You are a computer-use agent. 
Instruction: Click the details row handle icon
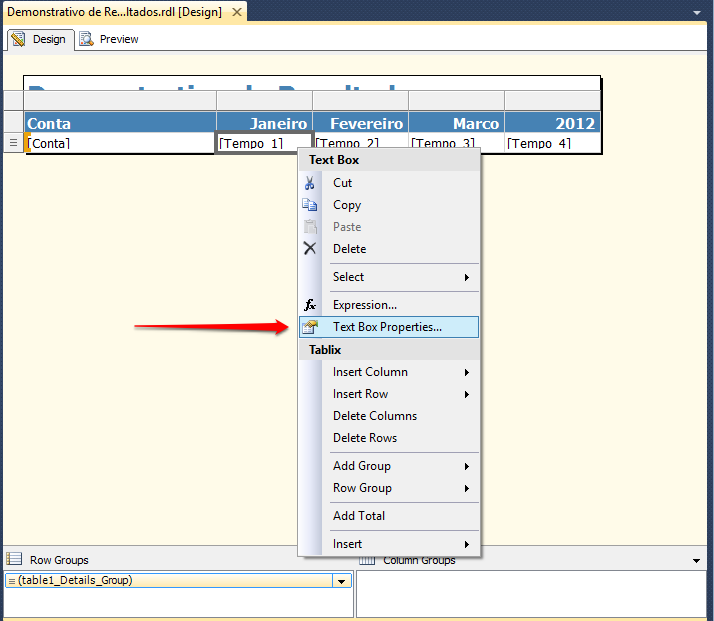[x=14, y=143]
